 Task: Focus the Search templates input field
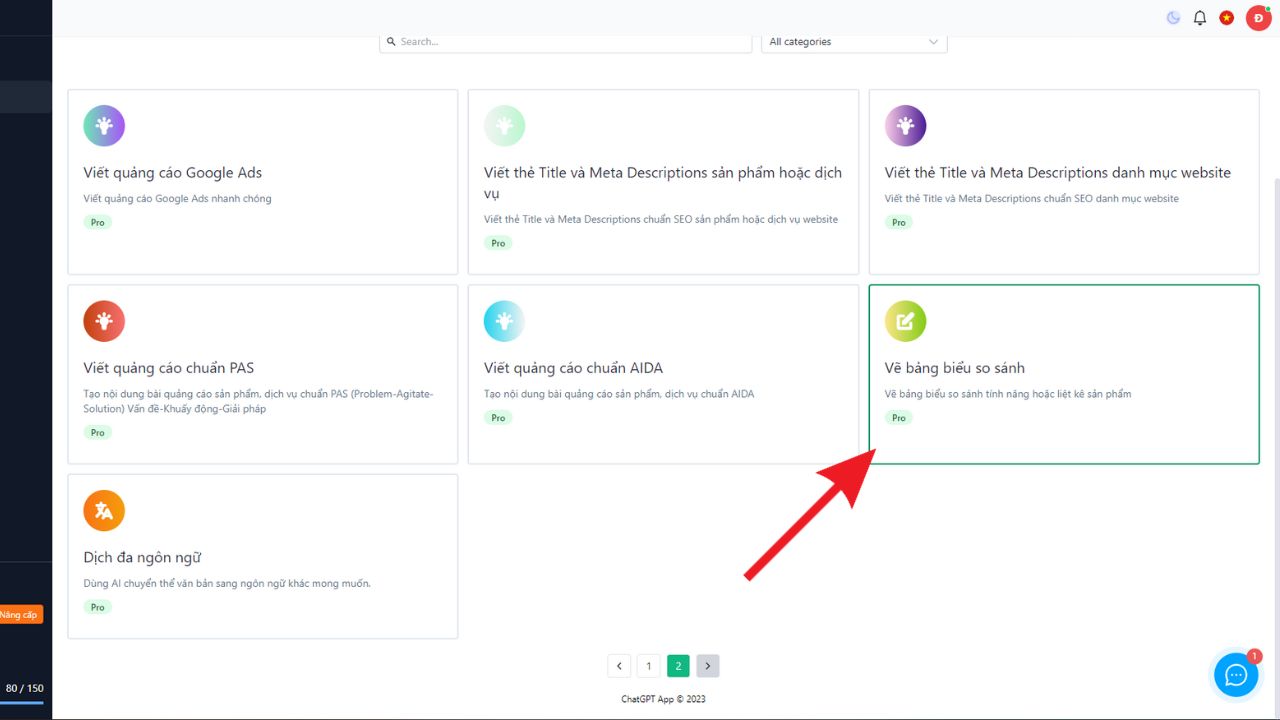click(566, 42)
